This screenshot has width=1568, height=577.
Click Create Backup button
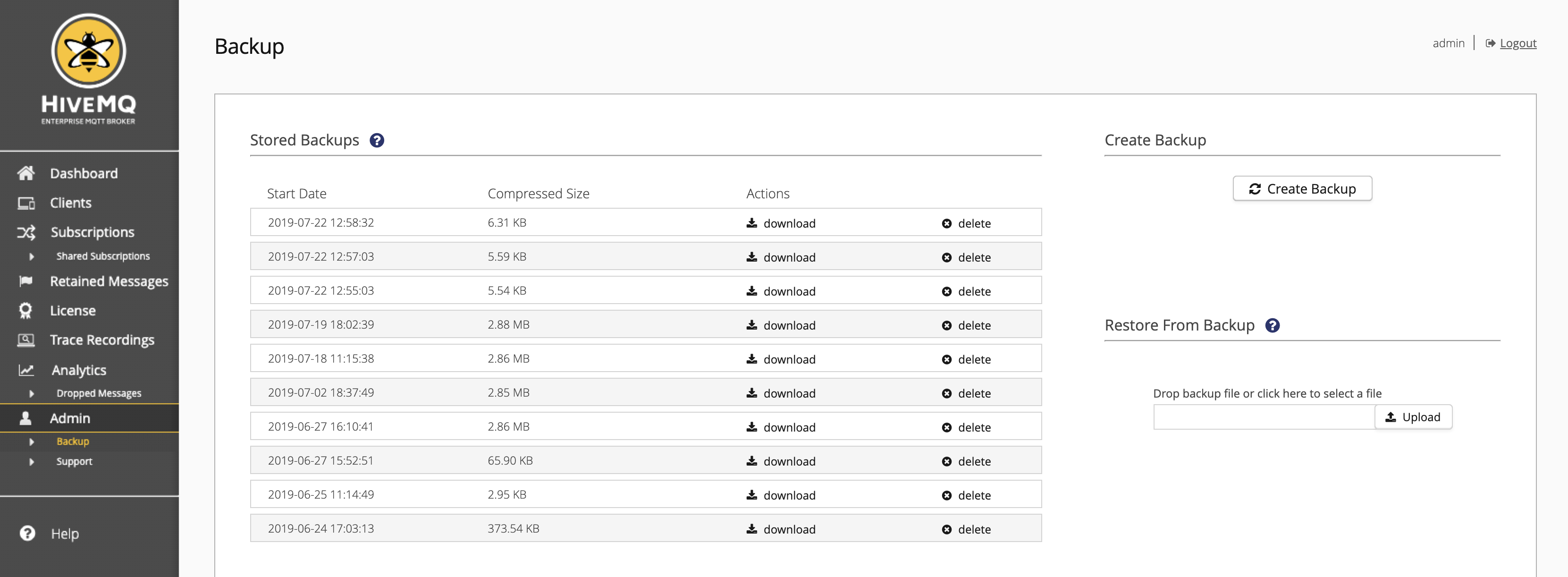[1302, 188]
